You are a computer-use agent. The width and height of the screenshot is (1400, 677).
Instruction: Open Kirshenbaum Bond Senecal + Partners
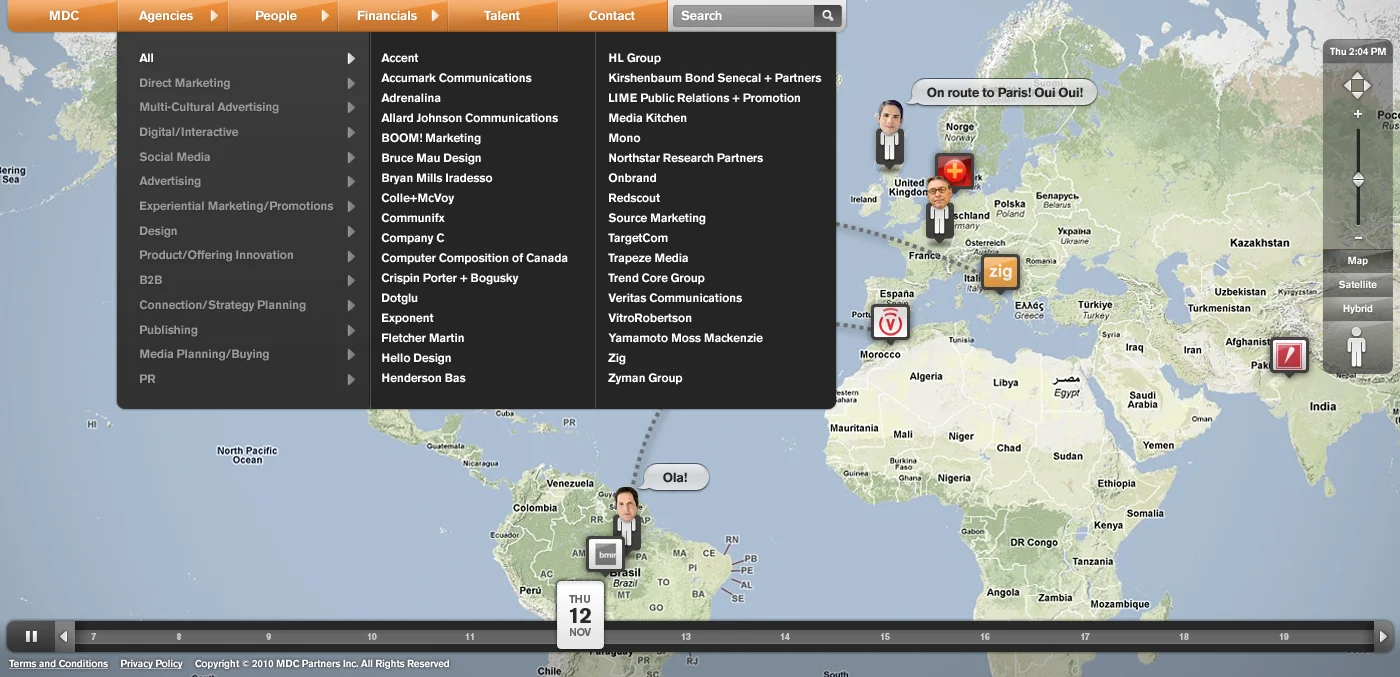coord(715,78)
